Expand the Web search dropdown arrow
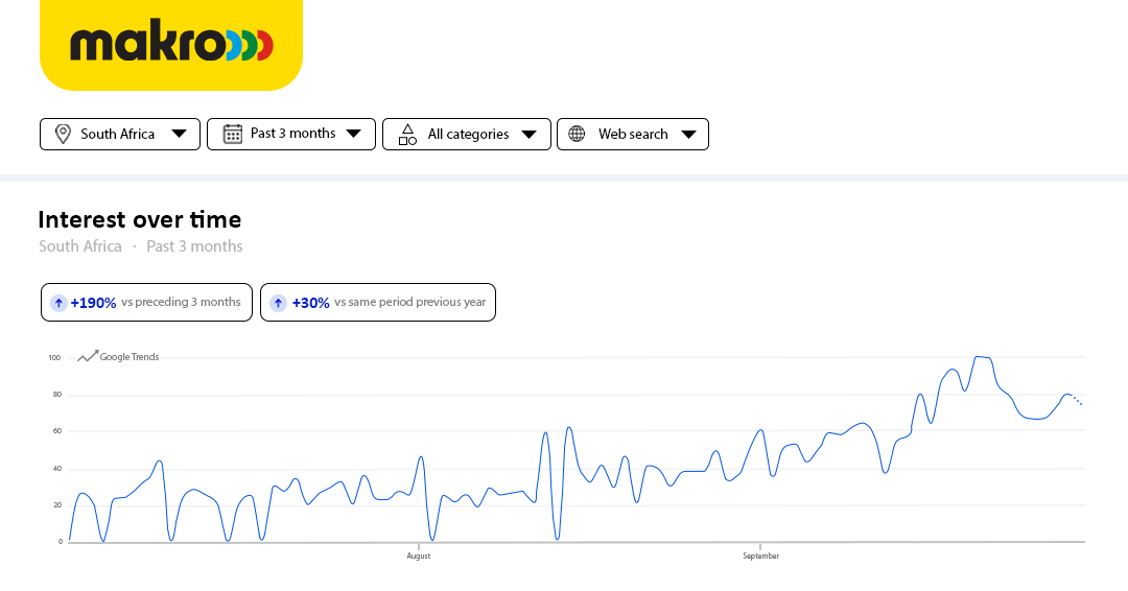Viewport: 1128px width, 591px height. click(x=688, y=134)
